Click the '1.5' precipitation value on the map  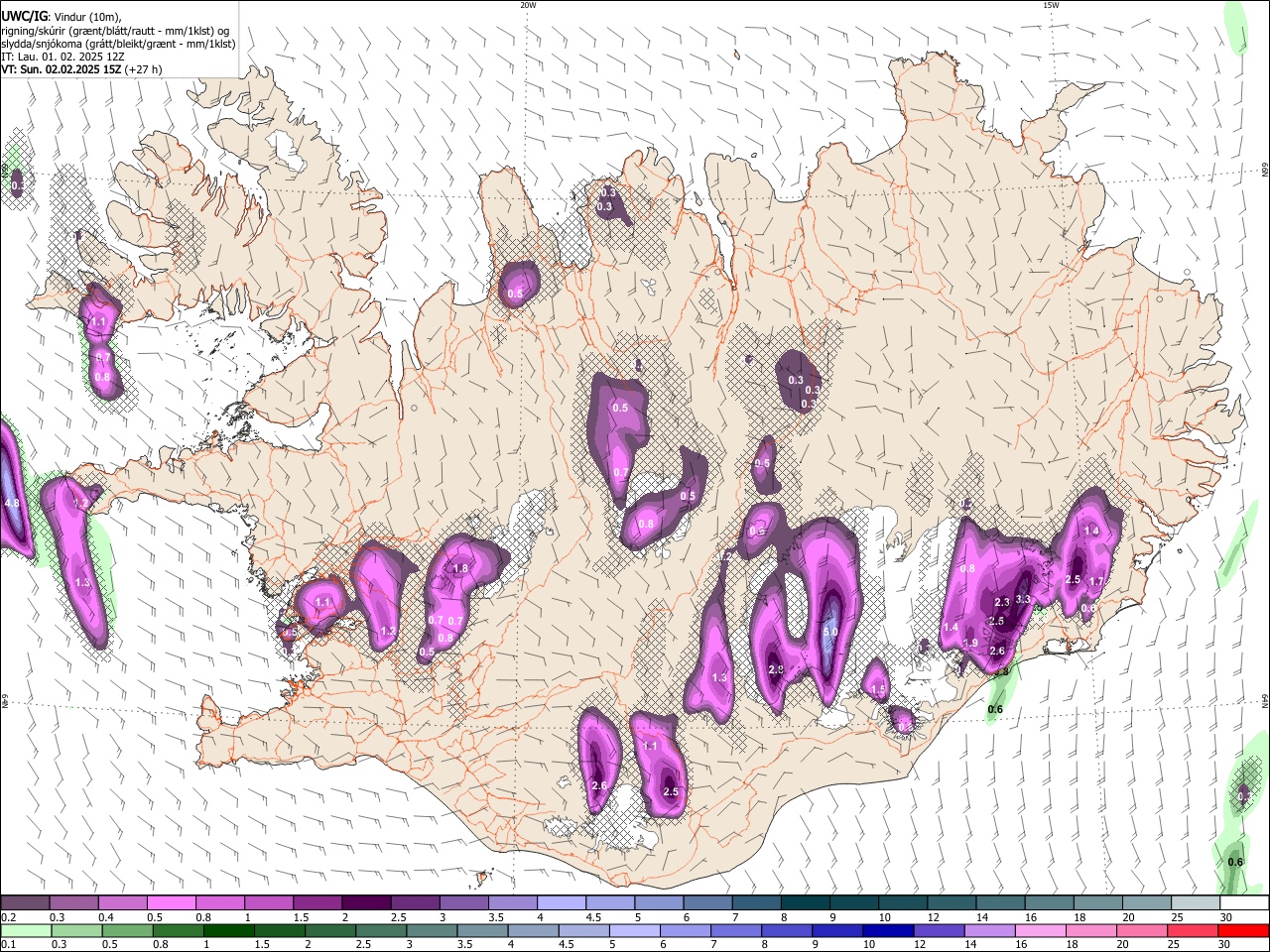877,690
